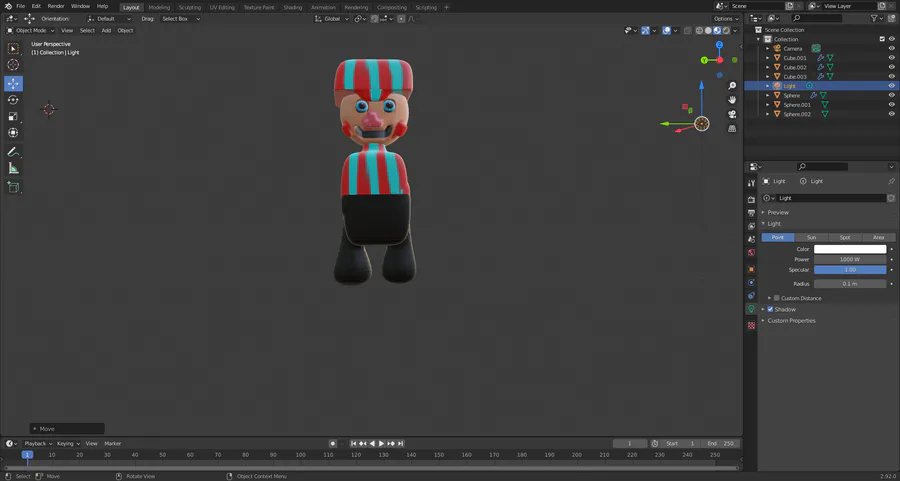The height and width of the screenshot is (481, 900).
Task: Select the Select Box tool in toolbar
Action: 13,49
